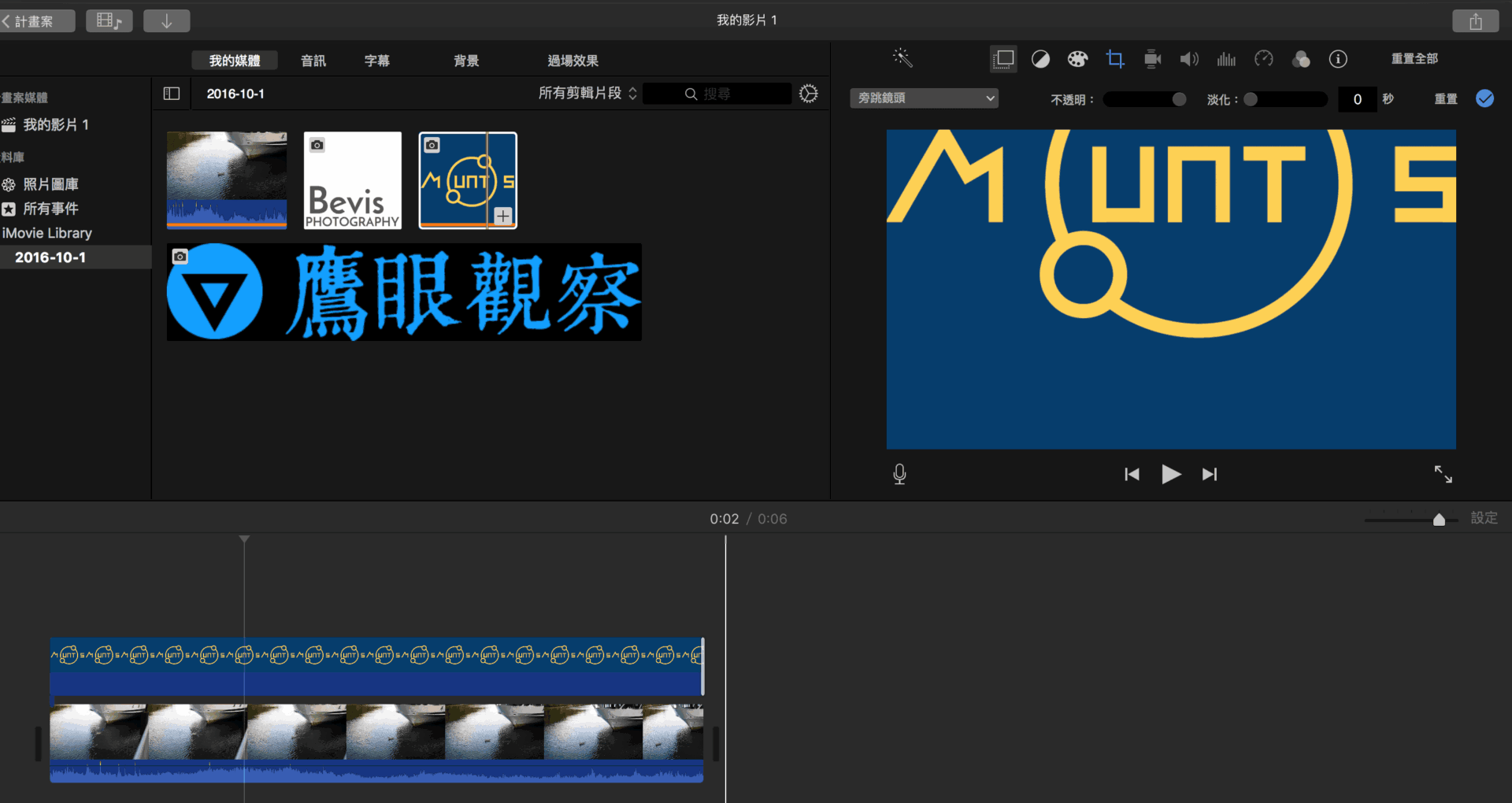Screen dimensions: 1512x803
Task: Click the 重置全部 reset all button
Action: [x=1414, y=59]
